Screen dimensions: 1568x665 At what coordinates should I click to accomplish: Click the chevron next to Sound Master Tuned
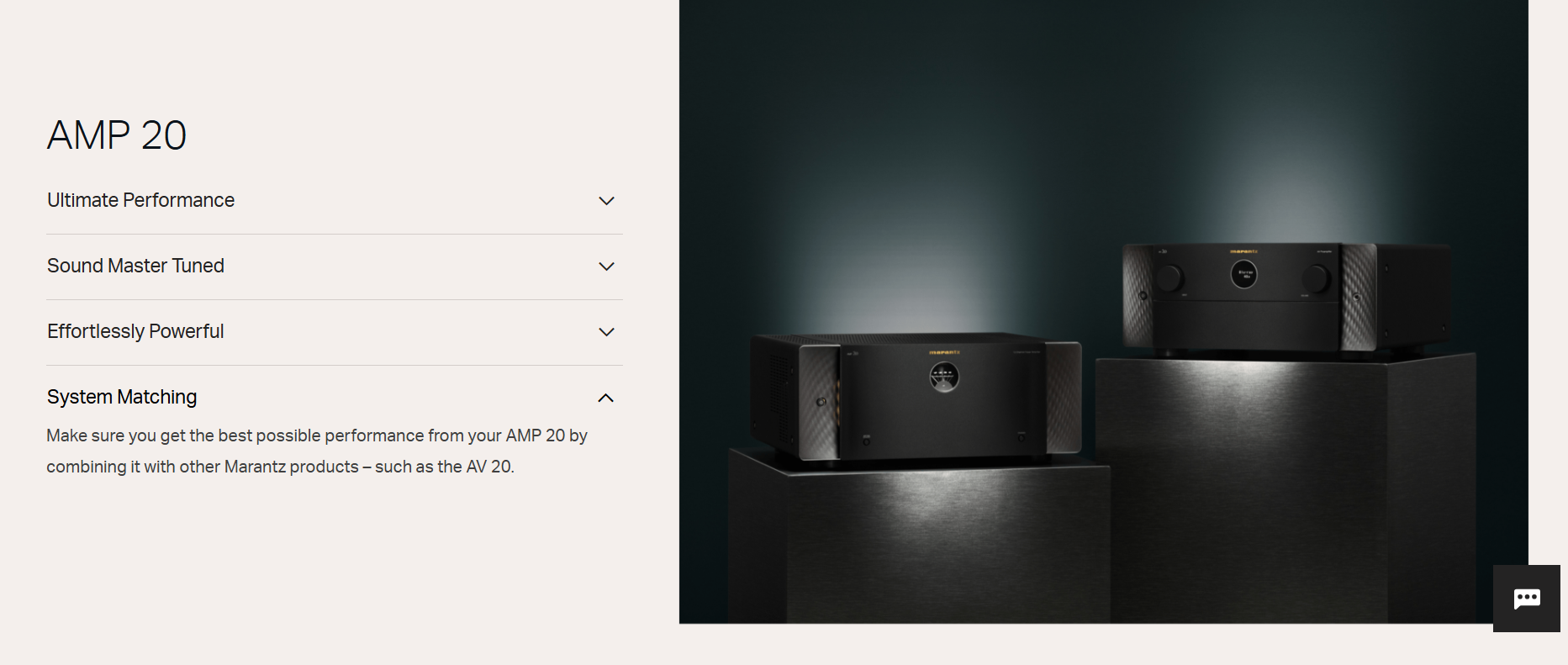click(x=606, y=267)
